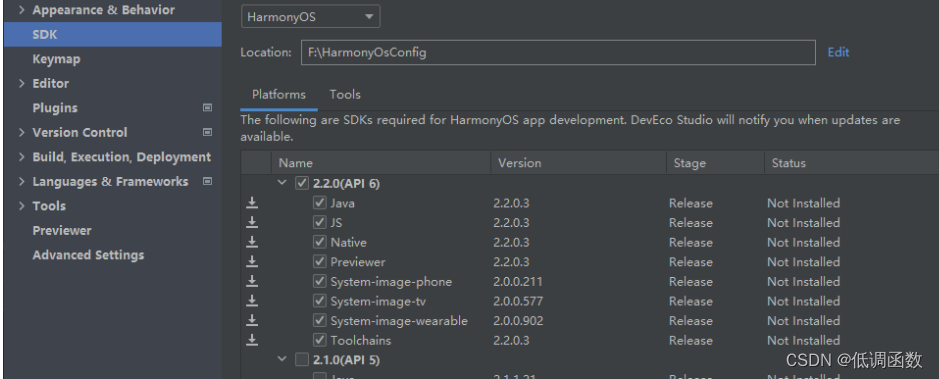Click project-level icon beside Plugins
The height and width of the screenshot is (379, 939).
pyautogui.click(x=208, y=108)
